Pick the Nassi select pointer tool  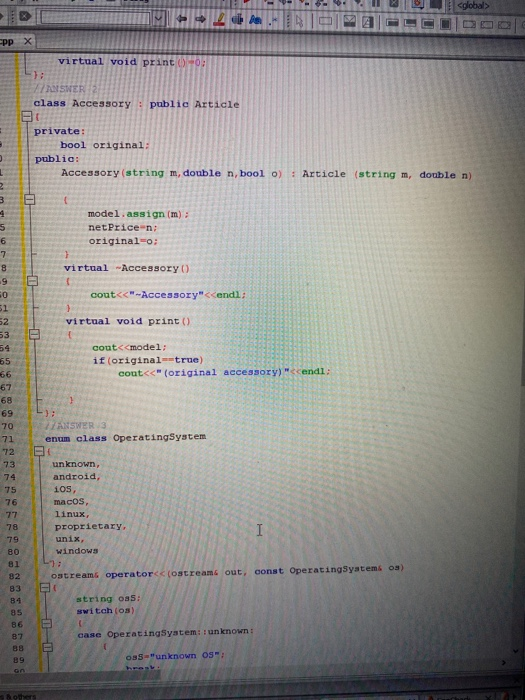click(300, 21)
